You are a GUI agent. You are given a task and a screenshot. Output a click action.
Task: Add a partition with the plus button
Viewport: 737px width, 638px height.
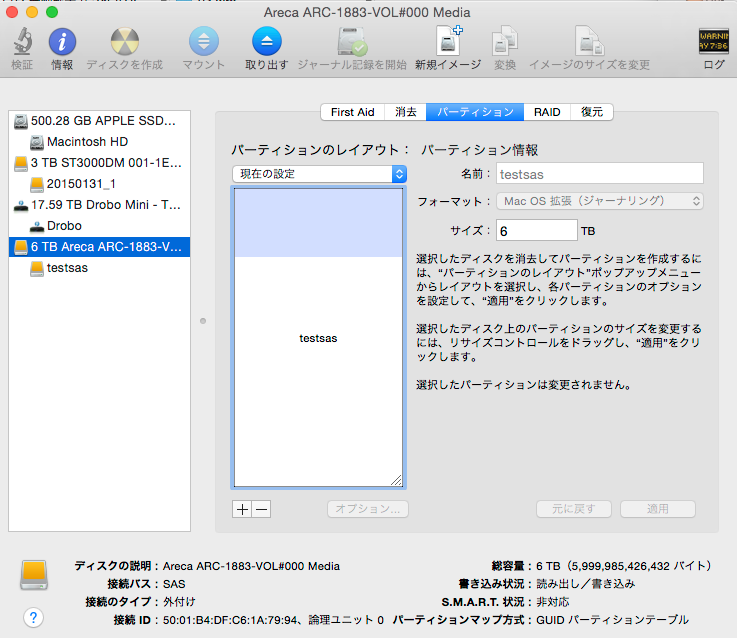(x=242, y=509)
